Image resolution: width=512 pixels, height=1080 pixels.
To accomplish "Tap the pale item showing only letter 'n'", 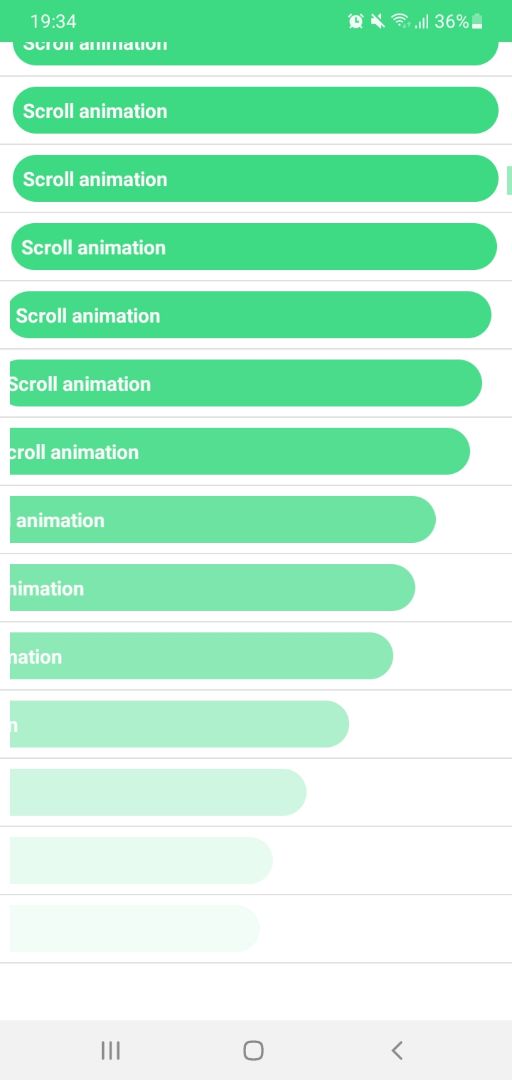I will (179, 724).
